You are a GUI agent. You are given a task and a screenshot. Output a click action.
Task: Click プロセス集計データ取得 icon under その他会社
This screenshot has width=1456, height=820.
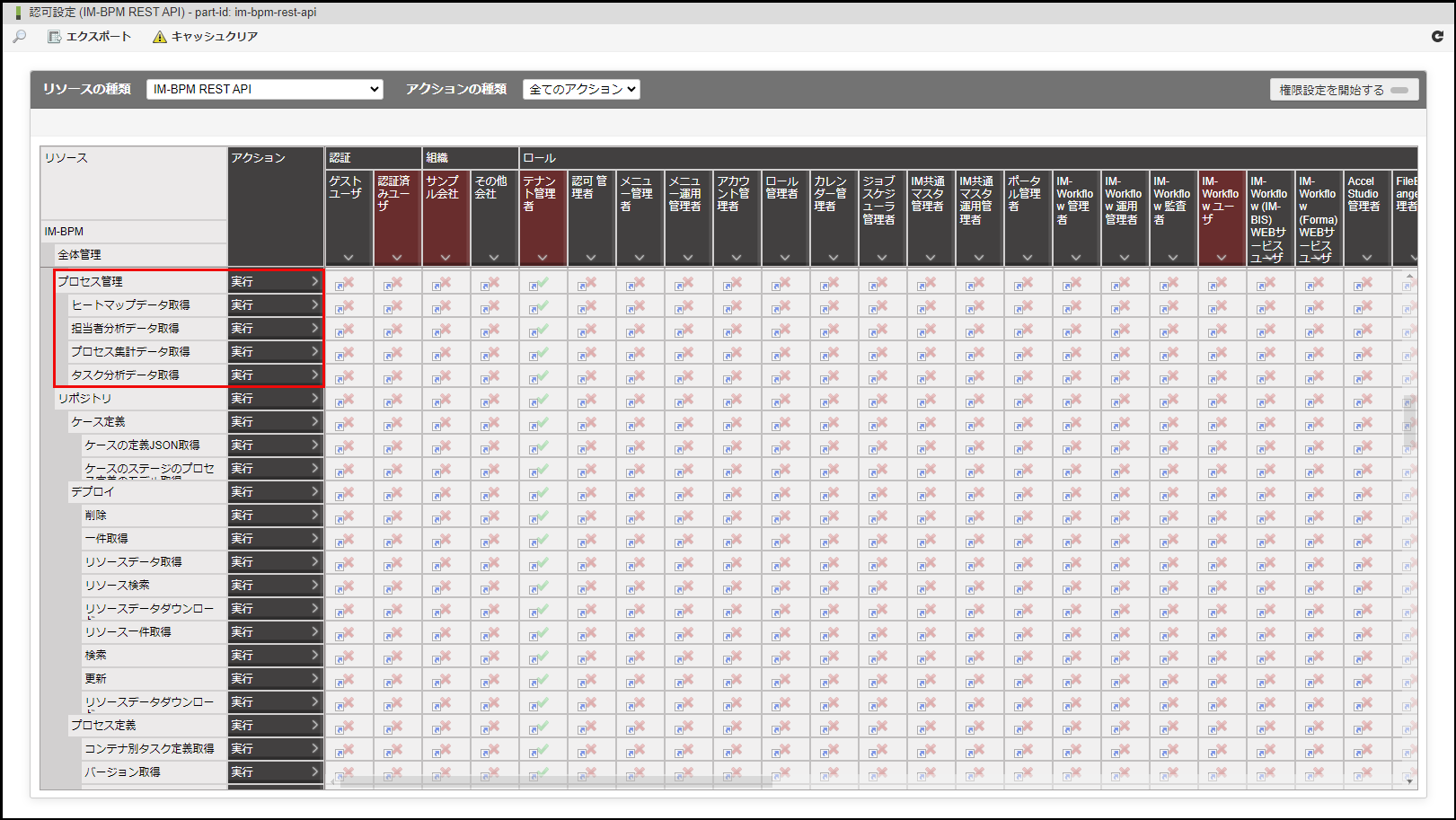click(x=490, y=353)
